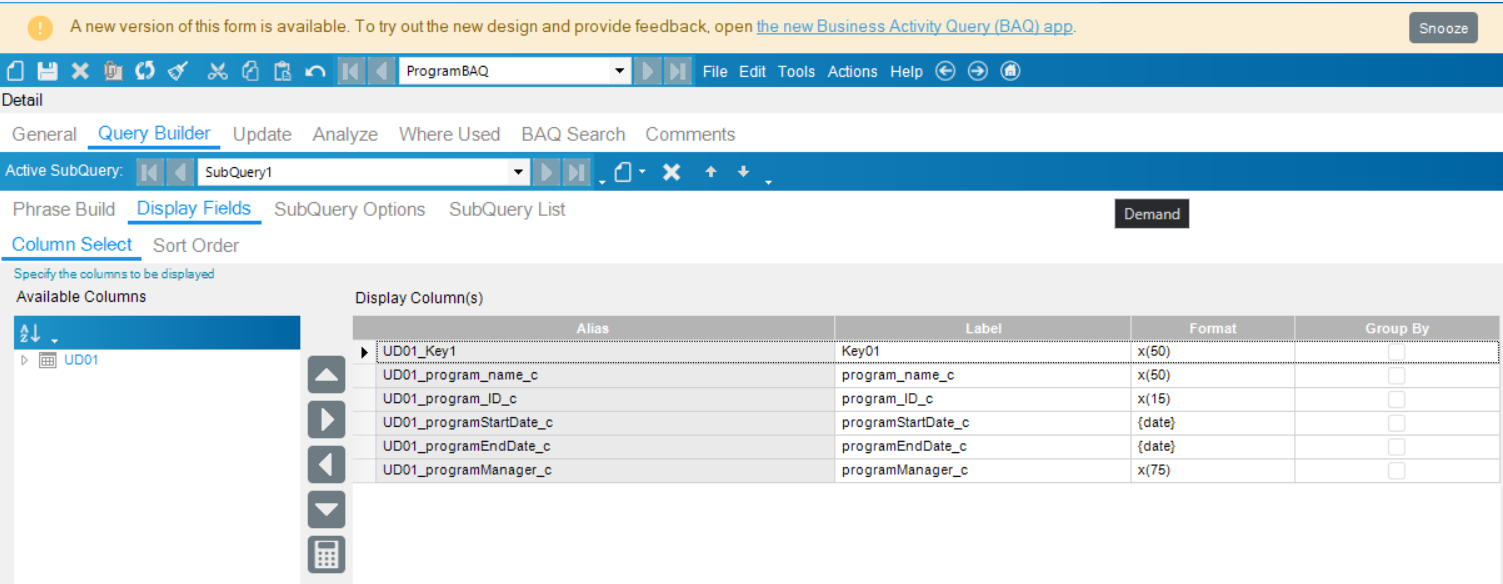Screen dimensions: 1503x584
Task: Open the Tools menu
Action: click(x=796, y=71)
